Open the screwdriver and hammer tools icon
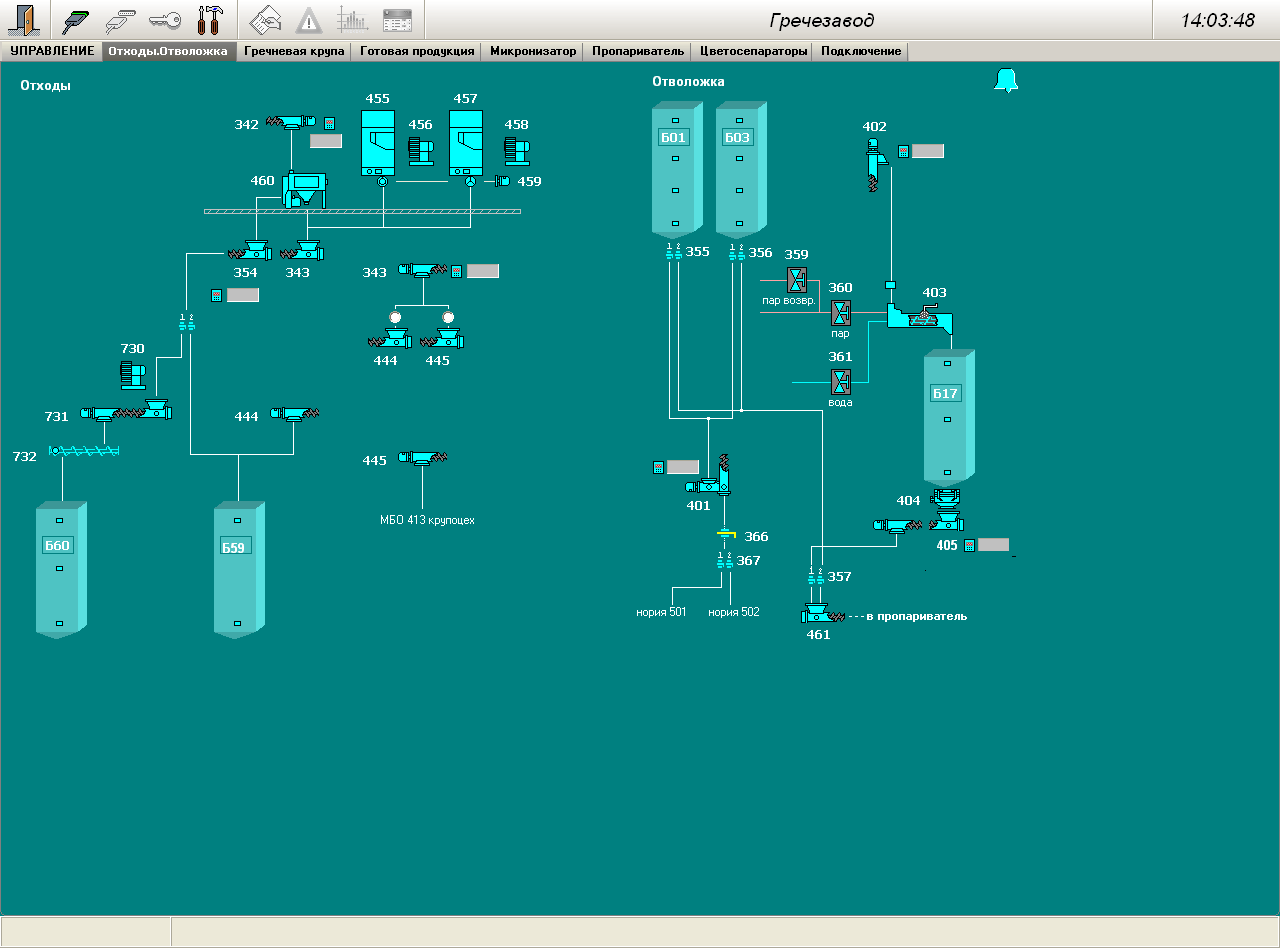The width and height of the screenshot is (1280, 948). [x=209, y=20]
